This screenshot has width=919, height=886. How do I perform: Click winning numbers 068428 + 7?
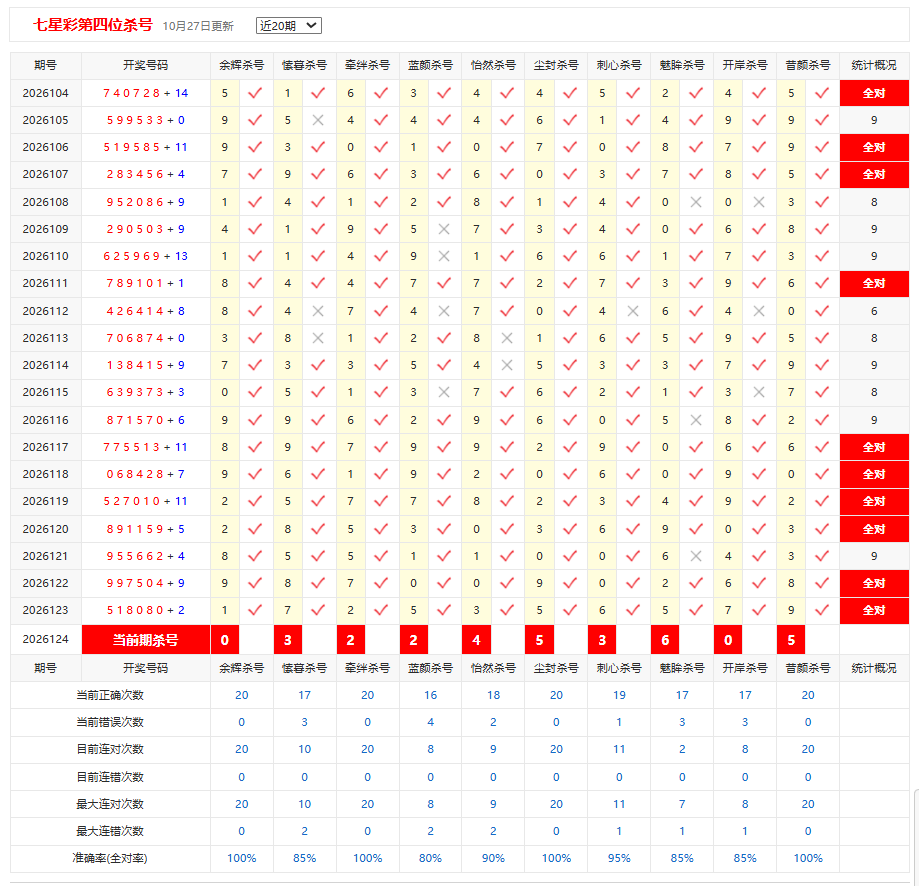(x=146, y=474)
